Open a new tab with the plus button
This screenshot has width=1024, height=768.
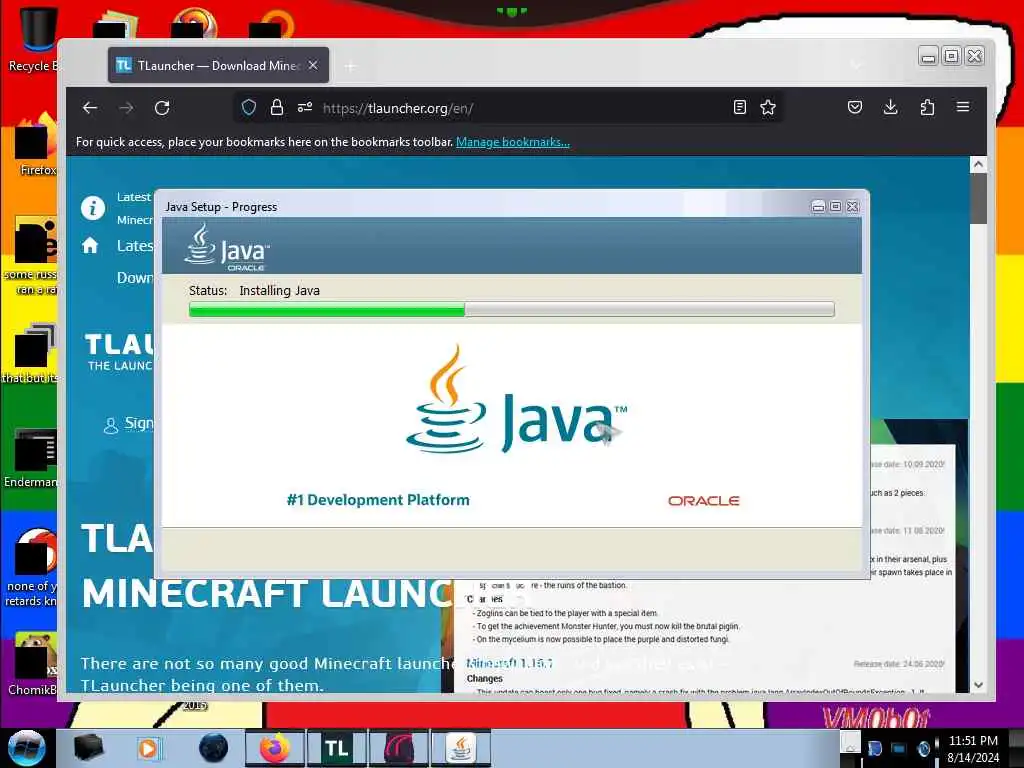[x=351, y=66]
